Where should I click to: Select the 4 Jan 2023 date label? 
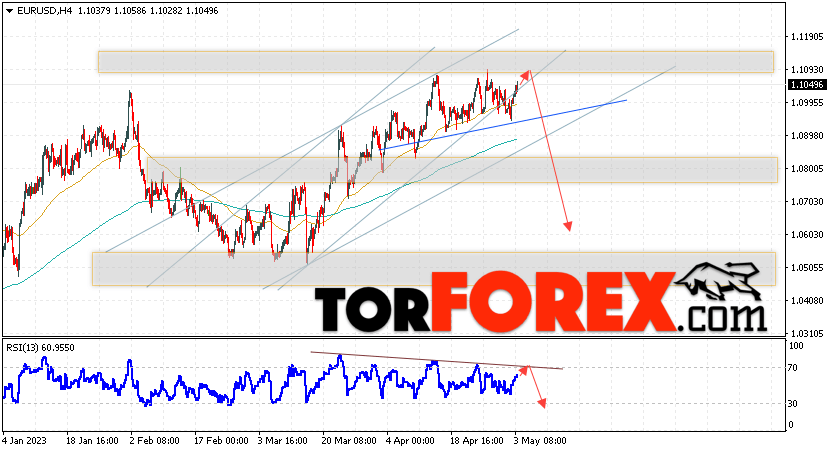pyautogui.click(x=24, y=441)
